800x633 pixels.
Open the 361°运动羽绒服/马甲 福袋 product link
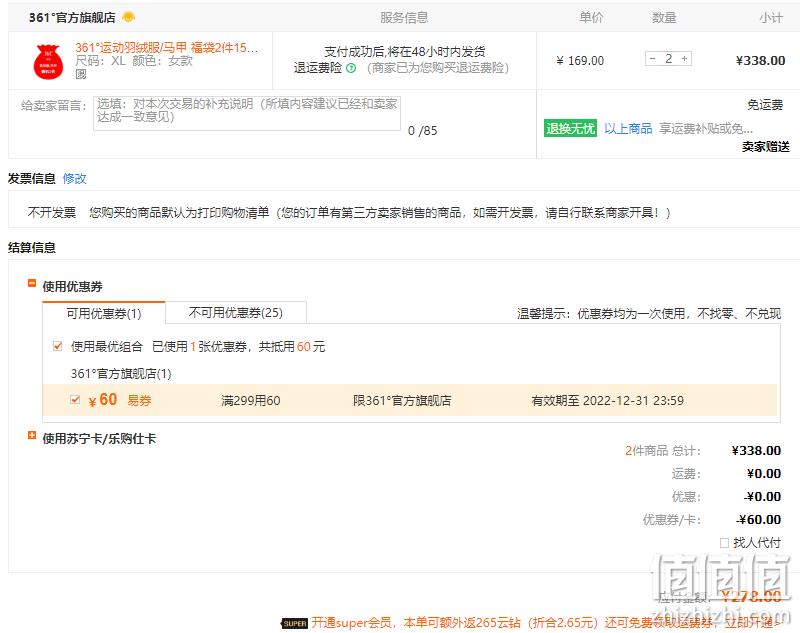(166, 48)
